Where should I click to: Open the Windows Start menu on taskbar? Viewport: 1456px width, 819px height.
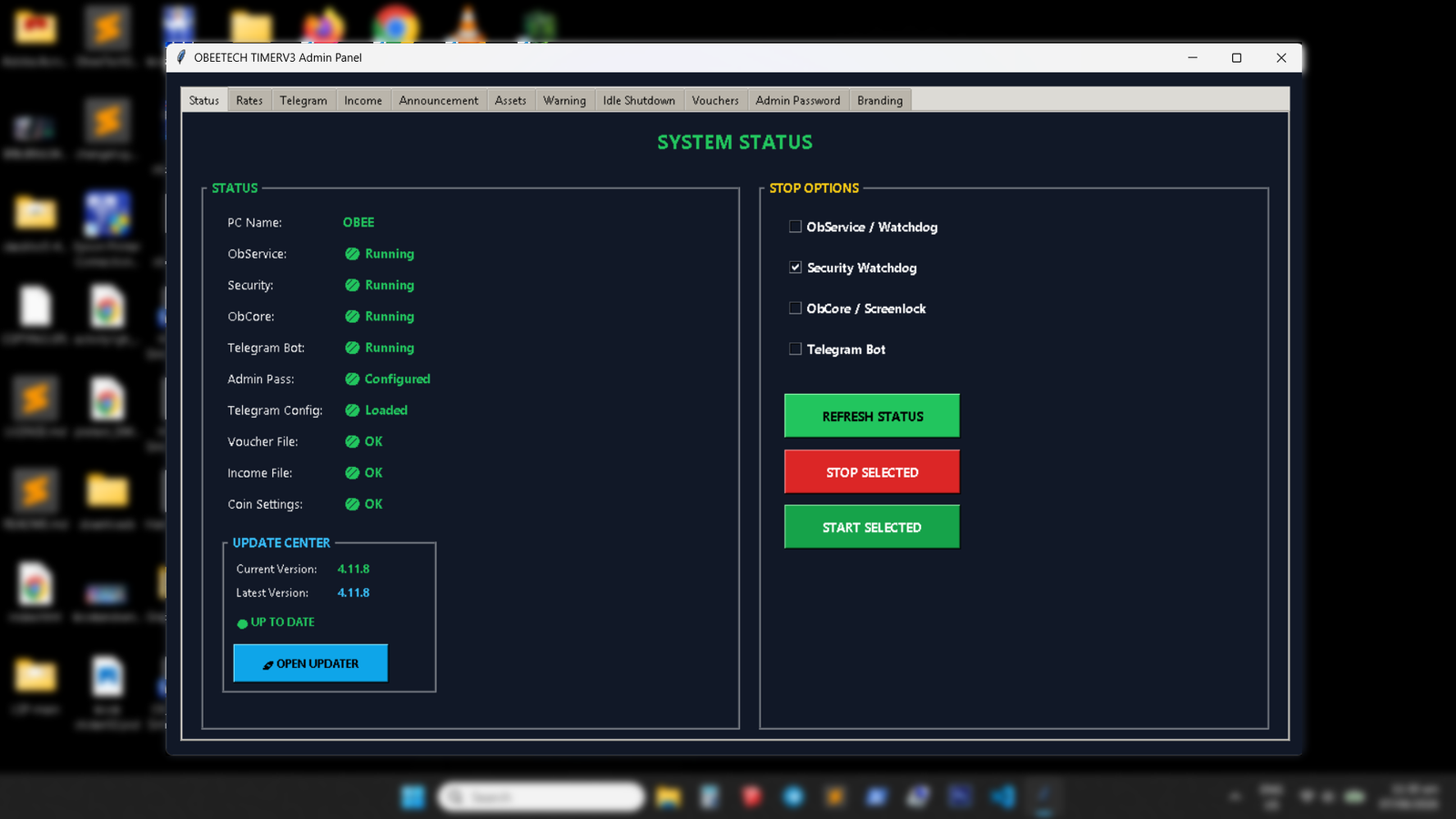tap(413, 797)
